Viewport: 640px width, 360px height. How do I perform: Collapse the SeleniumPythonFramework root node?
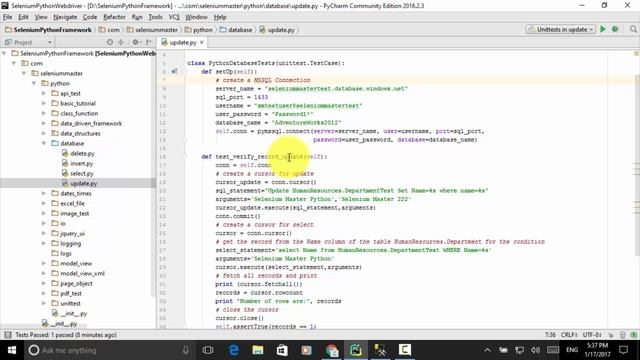click(4, 53)
